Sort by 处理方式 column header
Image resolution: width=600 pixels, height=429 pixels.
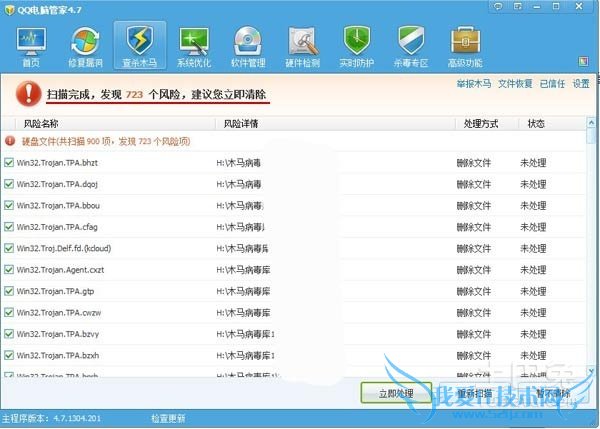tap(481, 124)
